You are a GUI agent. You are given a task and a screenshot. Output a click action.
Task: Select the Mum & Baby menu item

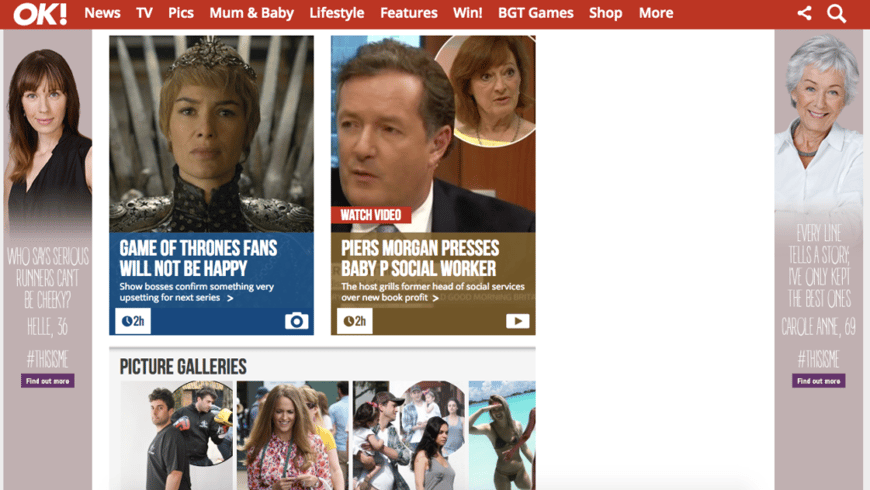251,13
